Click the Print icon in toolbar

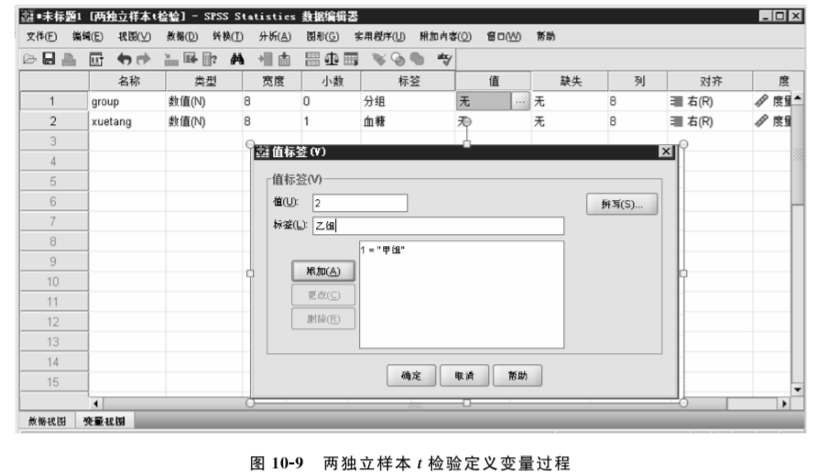(x=68, y=59)
